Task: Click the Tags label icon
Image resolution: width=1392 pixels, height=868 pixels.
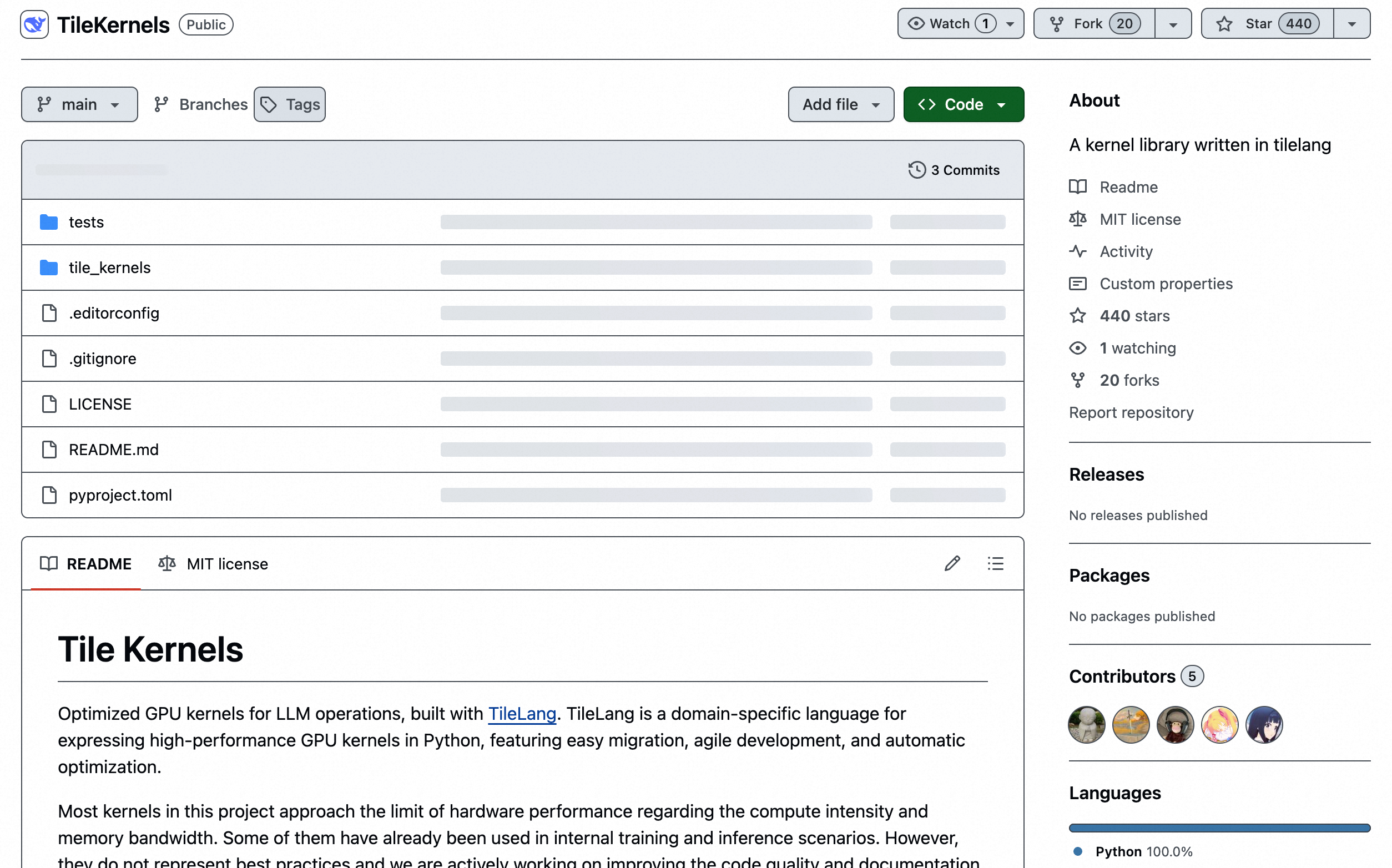Action: coord(269,104)
